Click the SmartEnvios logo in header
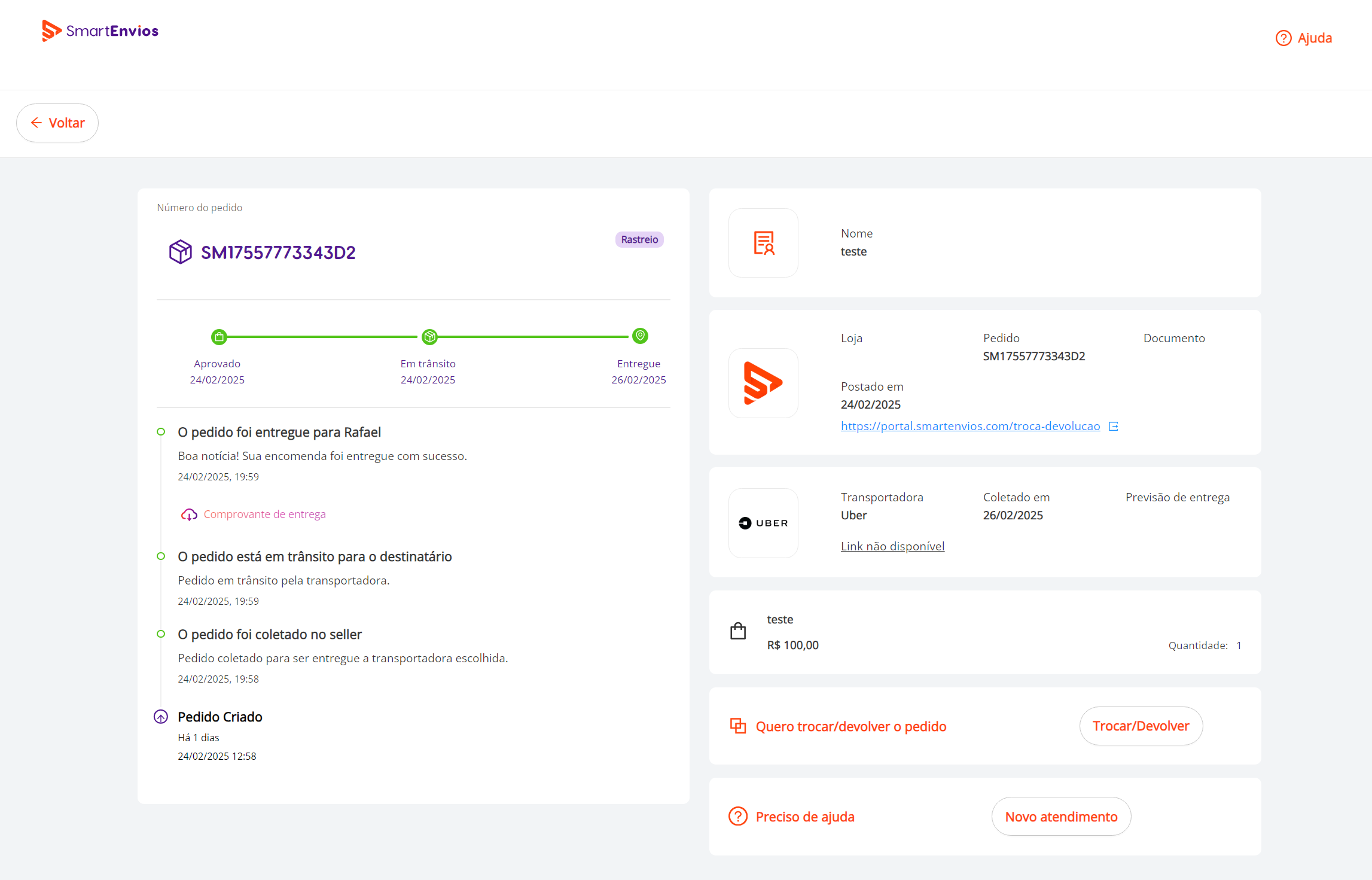This screenshot has width=1372, height=880. (100, 31)
